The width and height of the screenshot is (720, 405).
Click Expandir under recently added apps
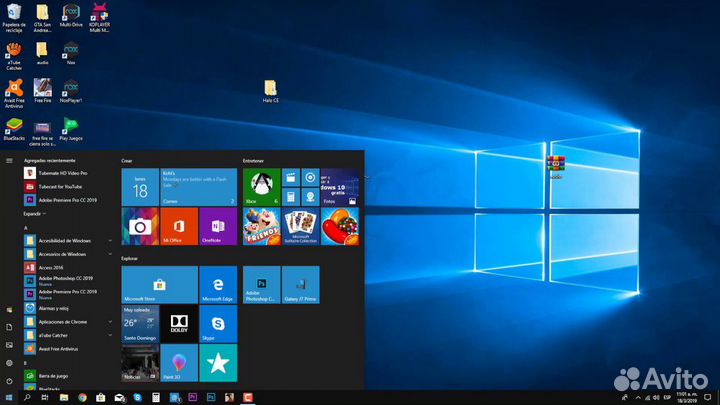click(34, 214)
